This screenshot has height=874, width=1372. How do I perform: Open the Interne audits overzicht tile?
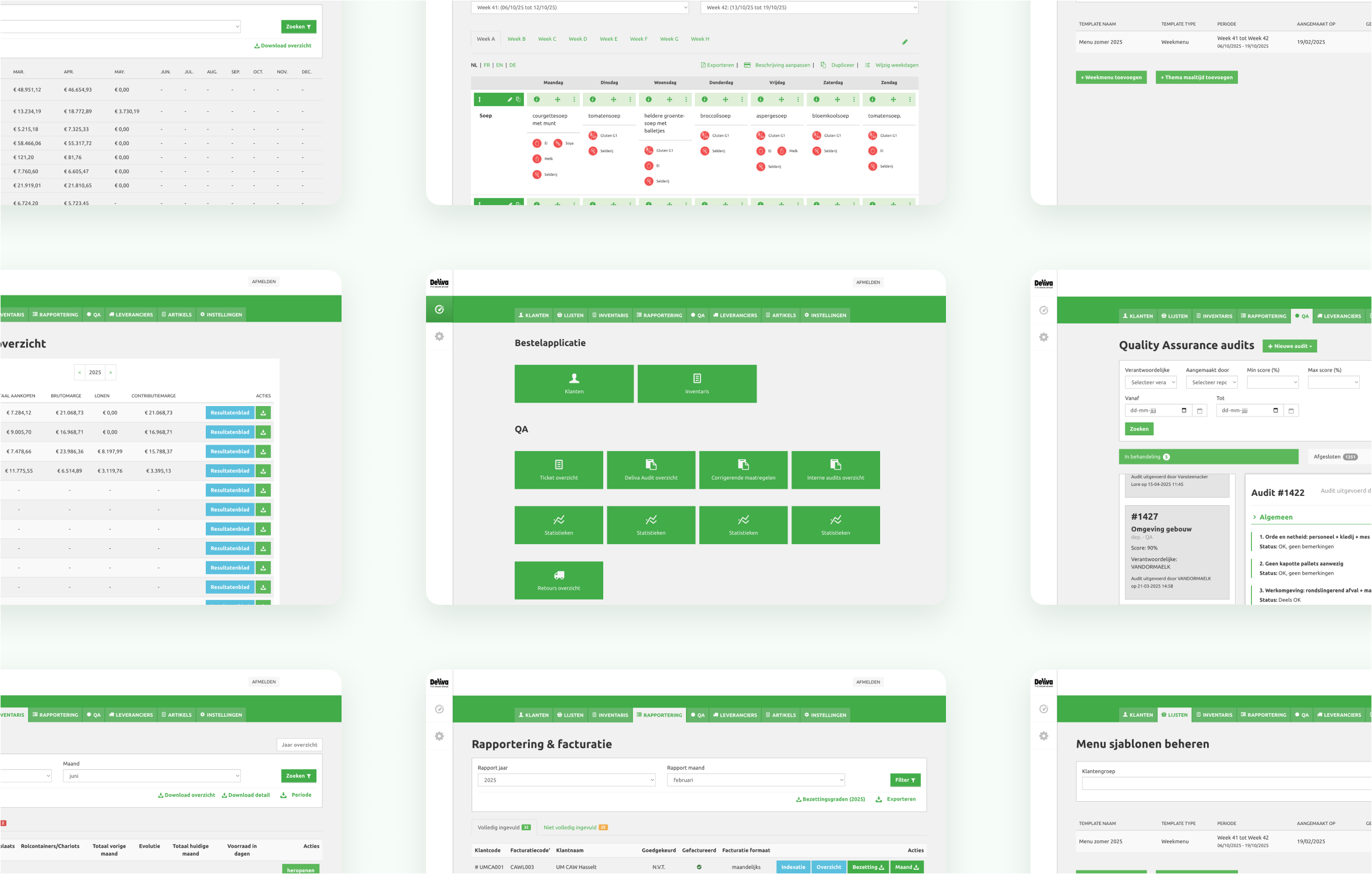click(836, 470)
